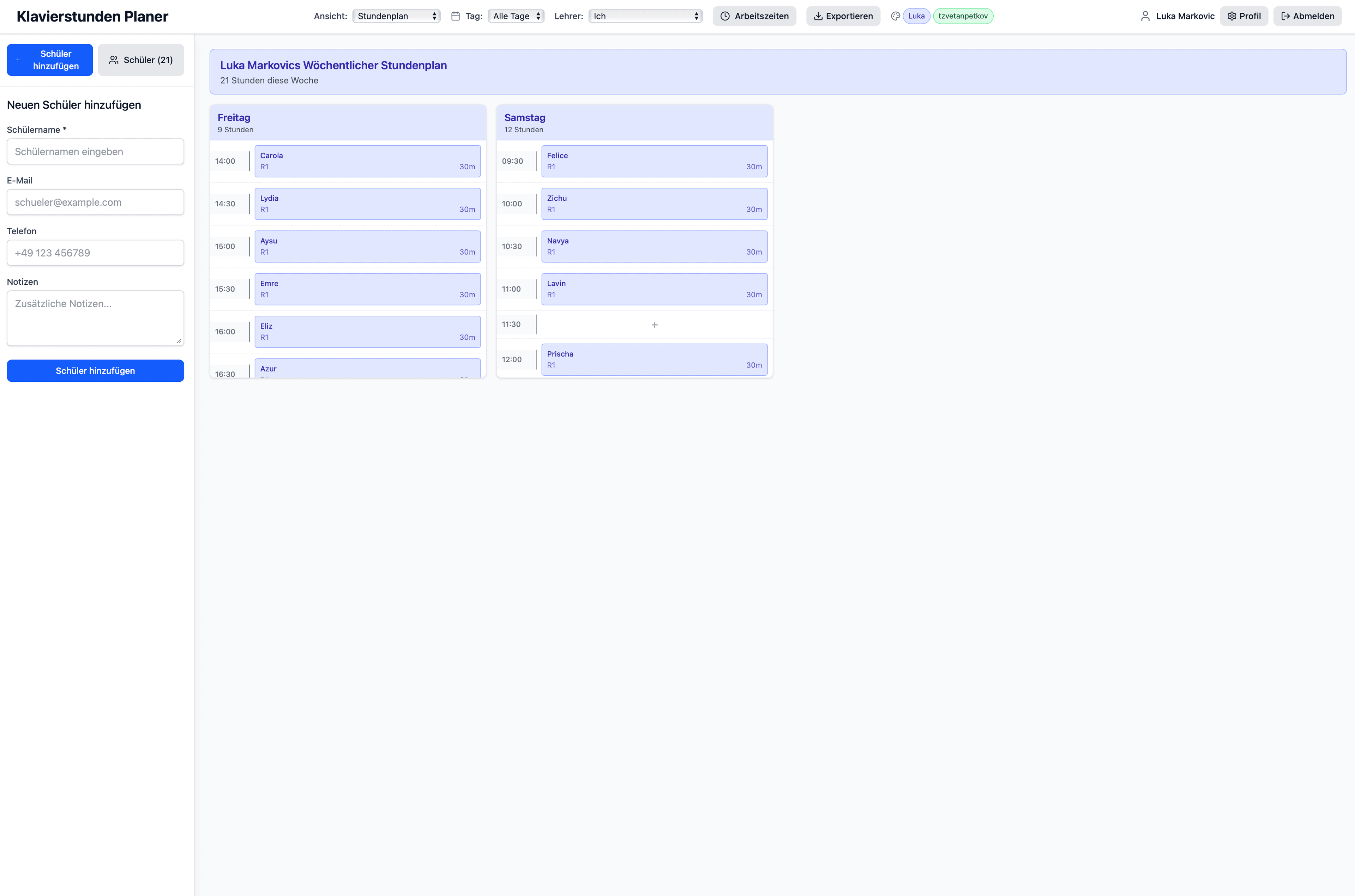The image size is (1355, 896).
Task: Expand the Lehrer Ich dropdown
Action: pos(645,16)
